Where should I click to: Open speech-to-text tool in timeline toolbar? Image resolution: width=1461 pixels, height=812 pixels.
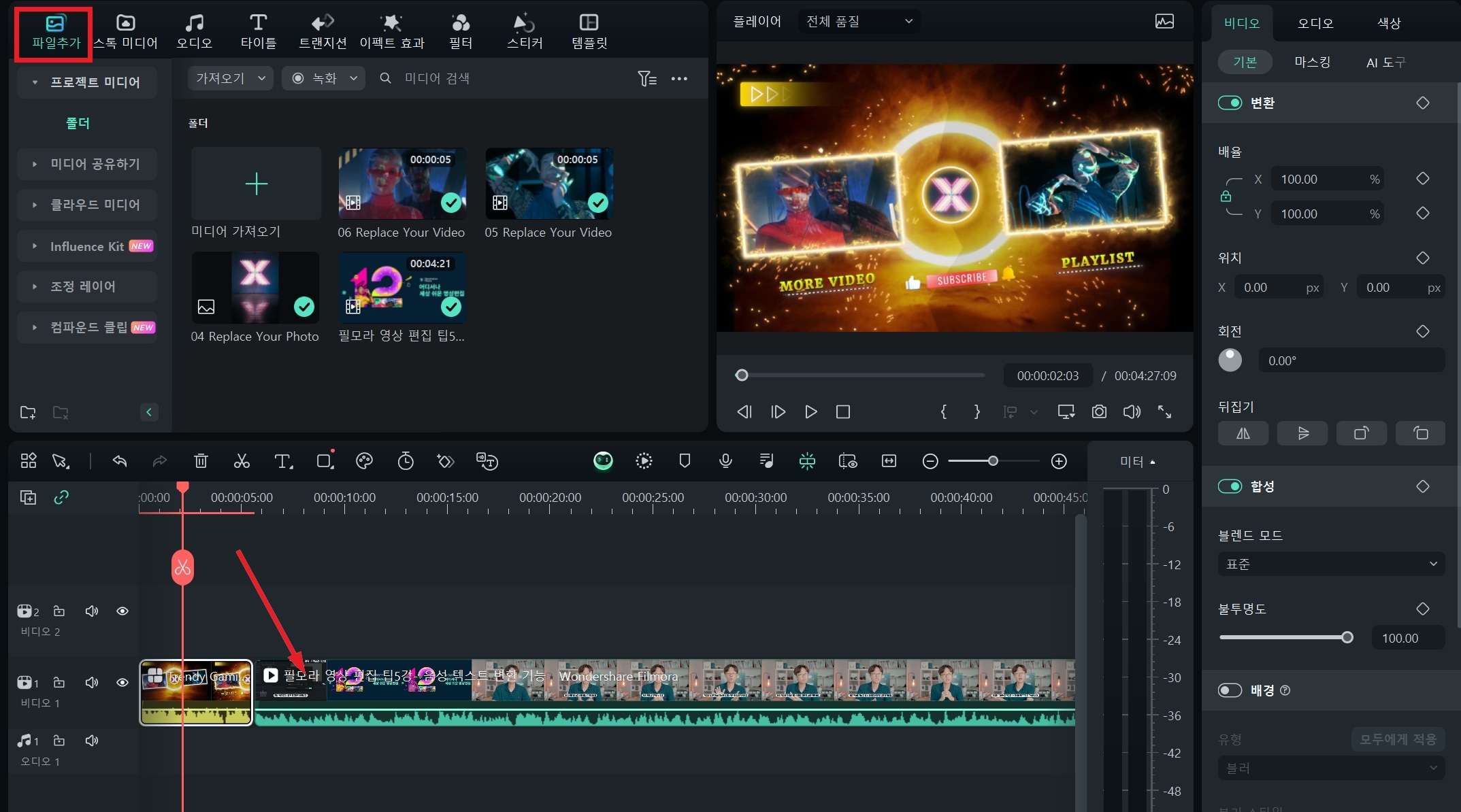coord(487,462)
